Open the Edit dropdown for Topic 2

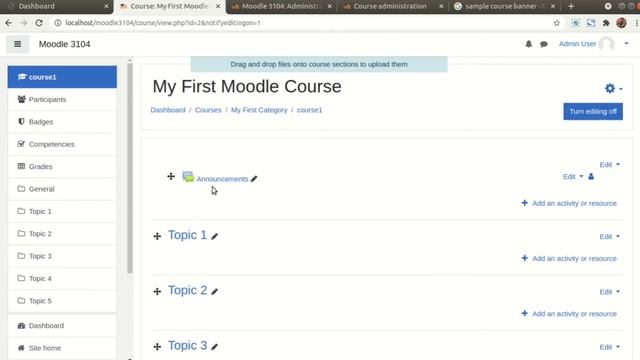point(609,292)
